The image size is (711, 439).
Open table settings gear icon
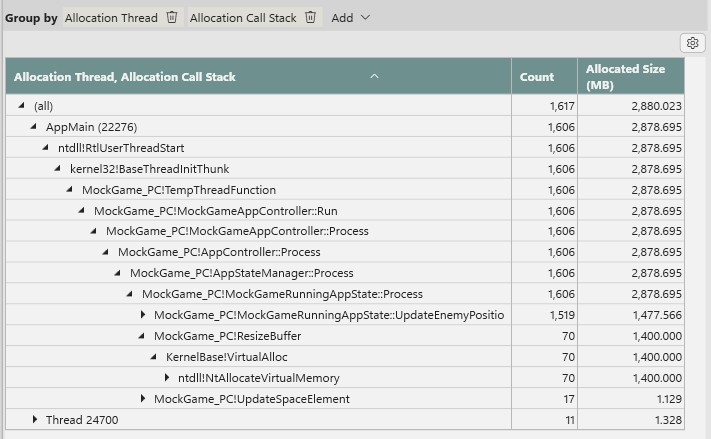[692, 43]
